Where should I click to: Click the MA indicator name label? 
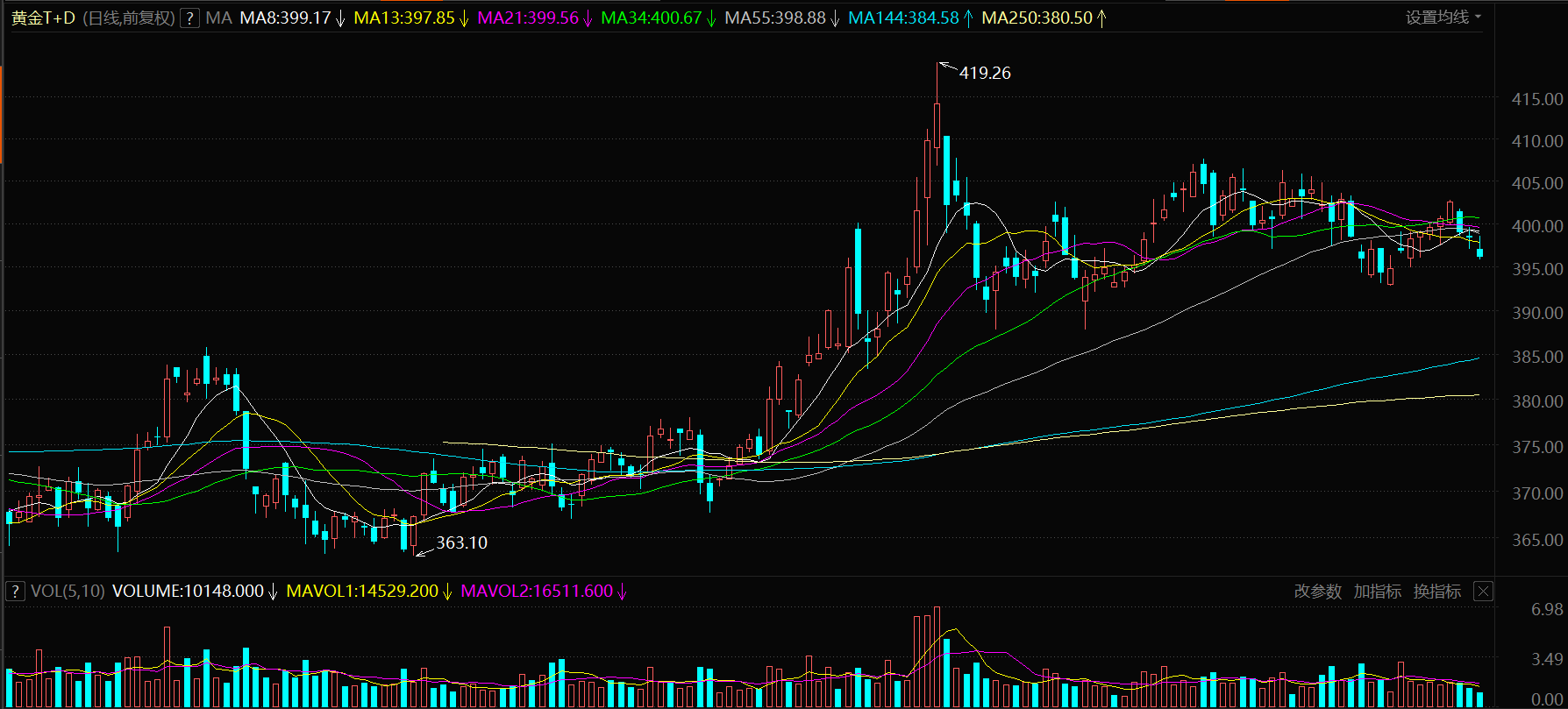pos(218,18)
